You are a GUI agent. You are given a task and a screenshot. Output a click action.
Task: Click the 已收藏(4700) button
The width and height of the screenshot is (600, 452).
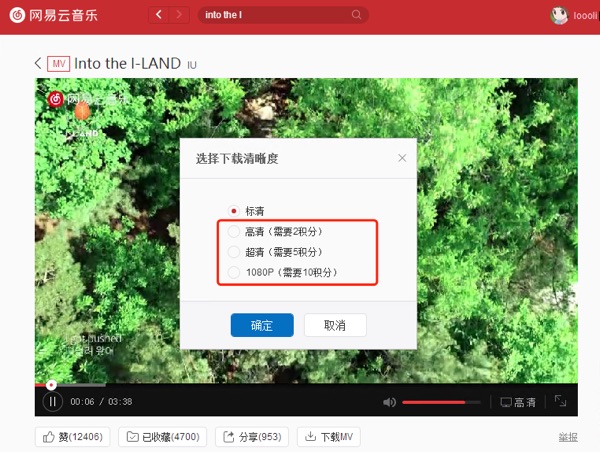(x=163, y=437)
